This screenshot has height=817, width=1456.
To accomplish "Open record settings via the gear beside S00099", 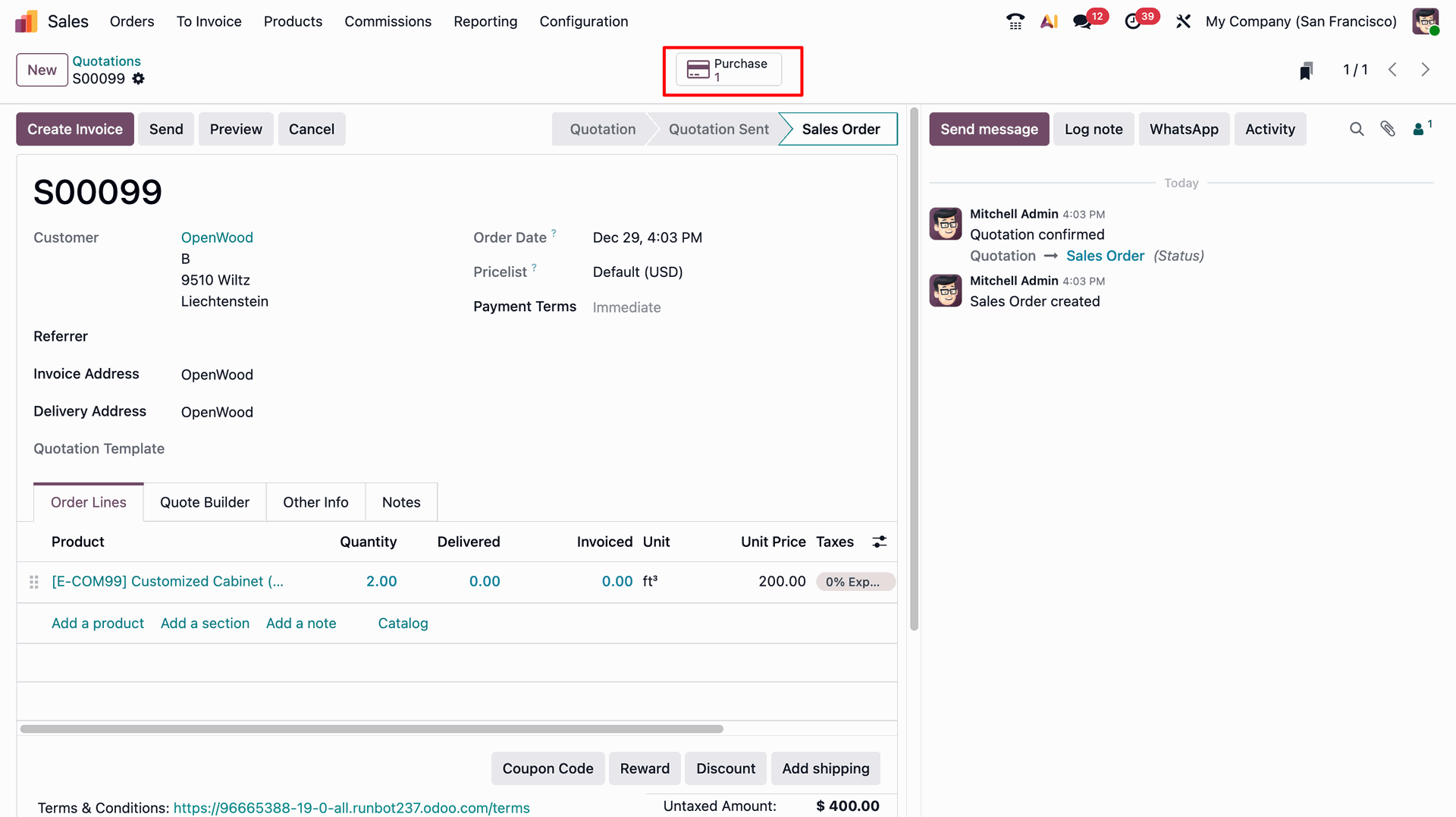I will (139, 78).
